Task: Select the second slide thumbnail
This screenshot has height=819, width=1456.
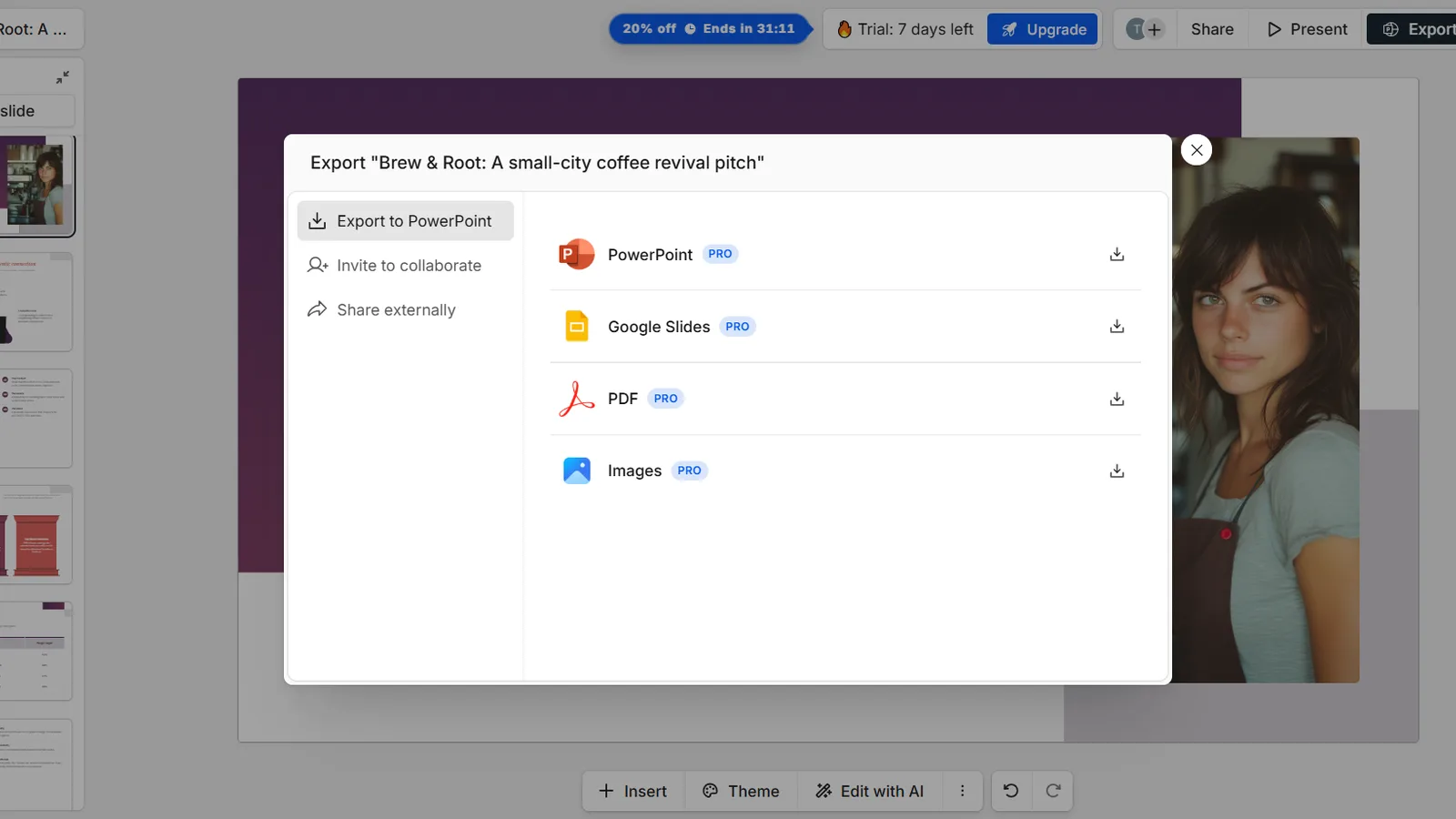Action: [35, 302]
